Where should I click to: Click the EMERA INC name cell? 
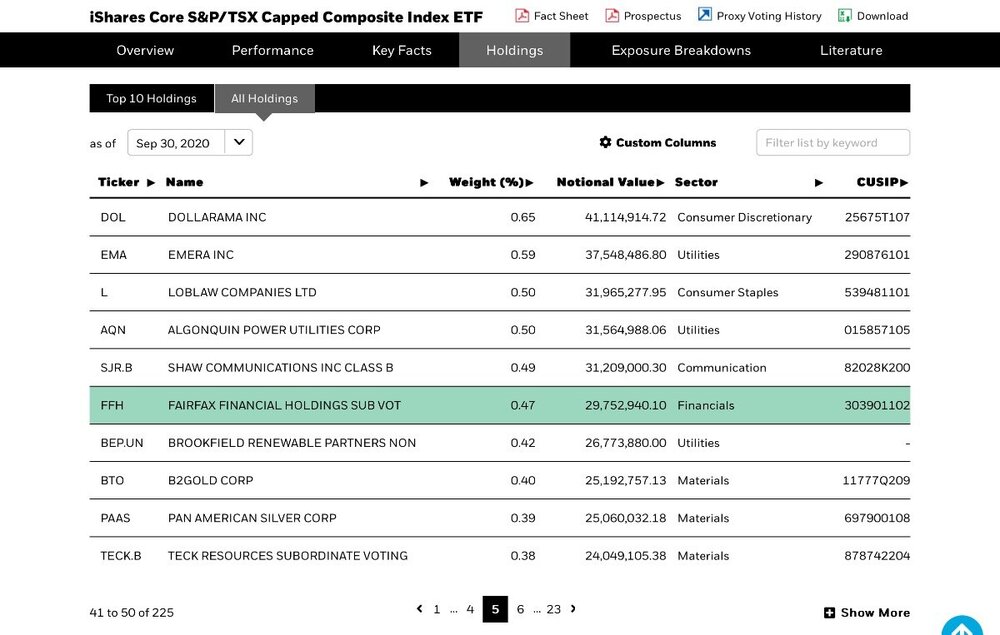(x=201, y=255)
